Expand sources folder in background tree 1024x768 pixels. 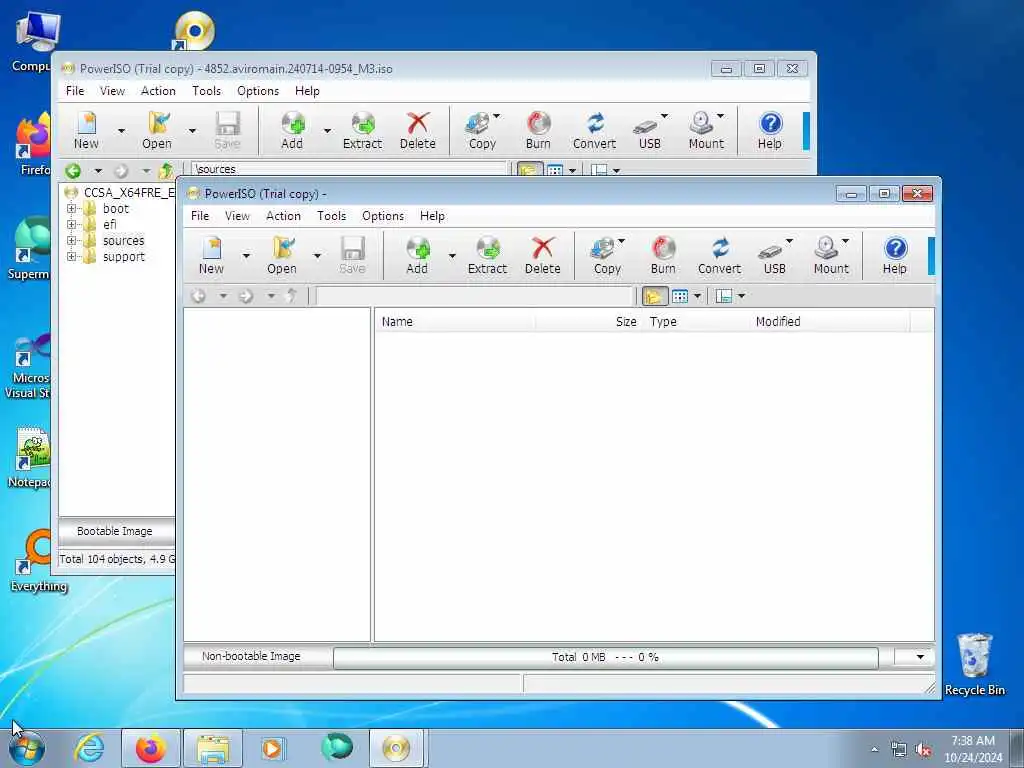pyautogui.click(x=71, y=241)
